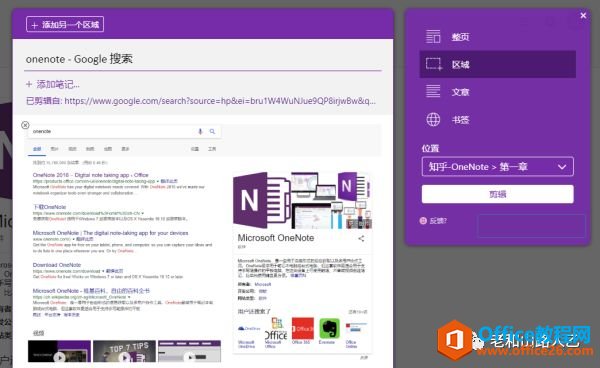Screen dimensions: 600x368
Task: Click the region selection icon
Action: (434, 64)
